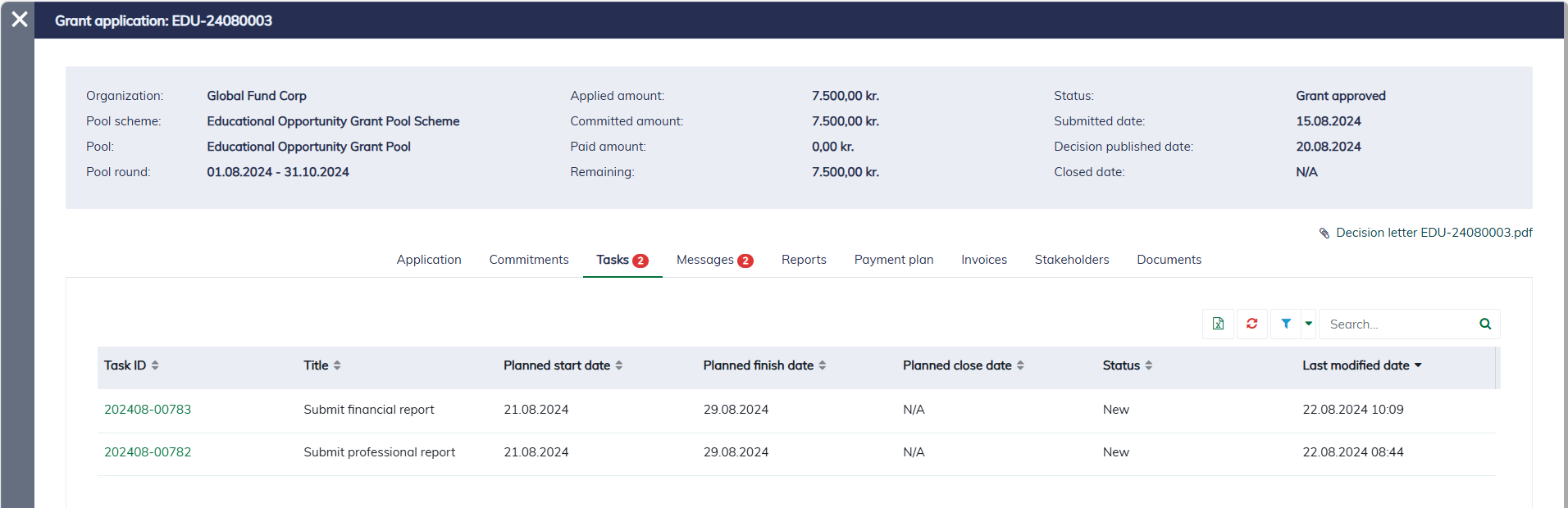Switch to the Commitments tab
This screenshot has height=508, width=1568.
pyautogui.click(x=528, y=260)
